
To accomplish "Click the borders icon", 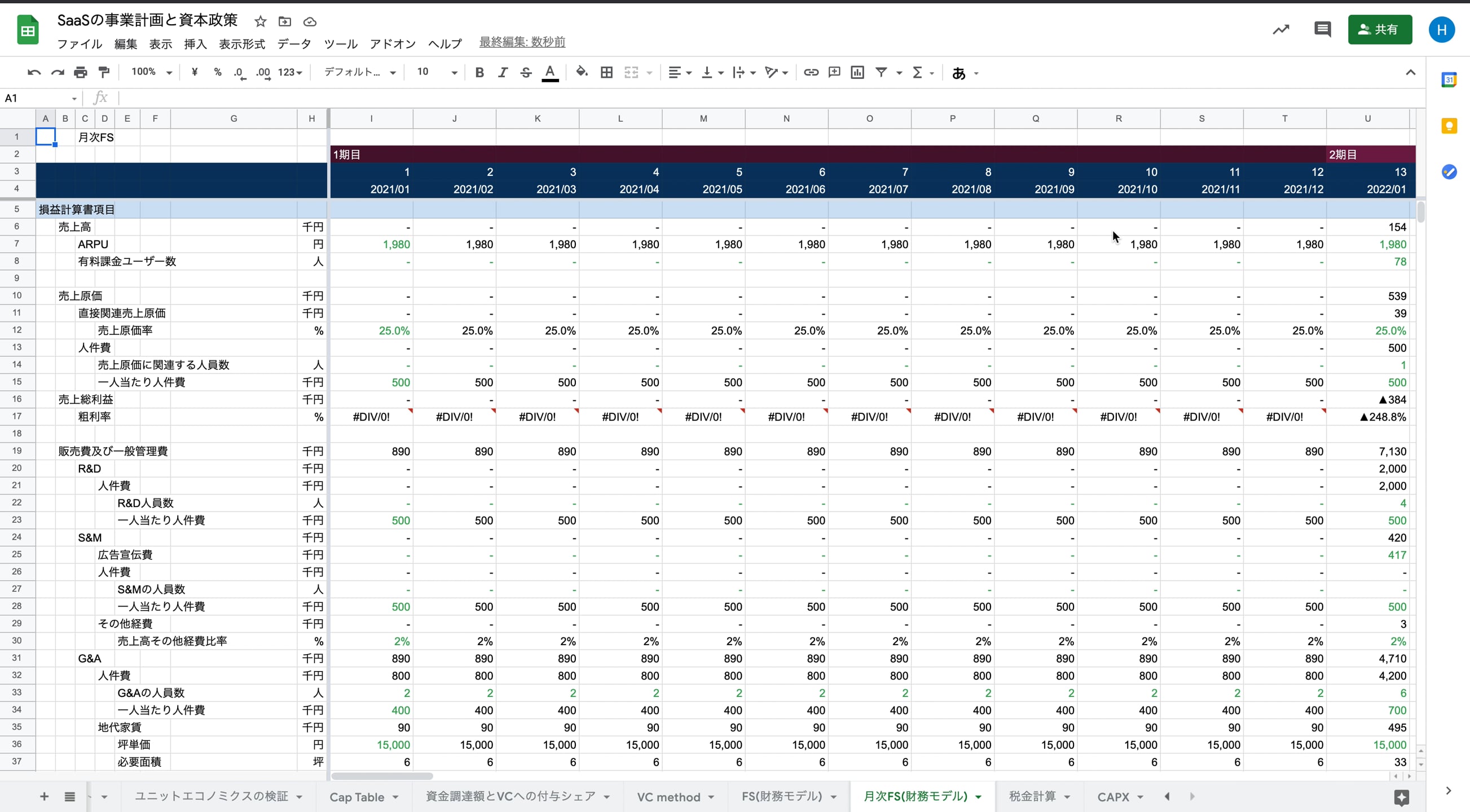I will point(606,73).
